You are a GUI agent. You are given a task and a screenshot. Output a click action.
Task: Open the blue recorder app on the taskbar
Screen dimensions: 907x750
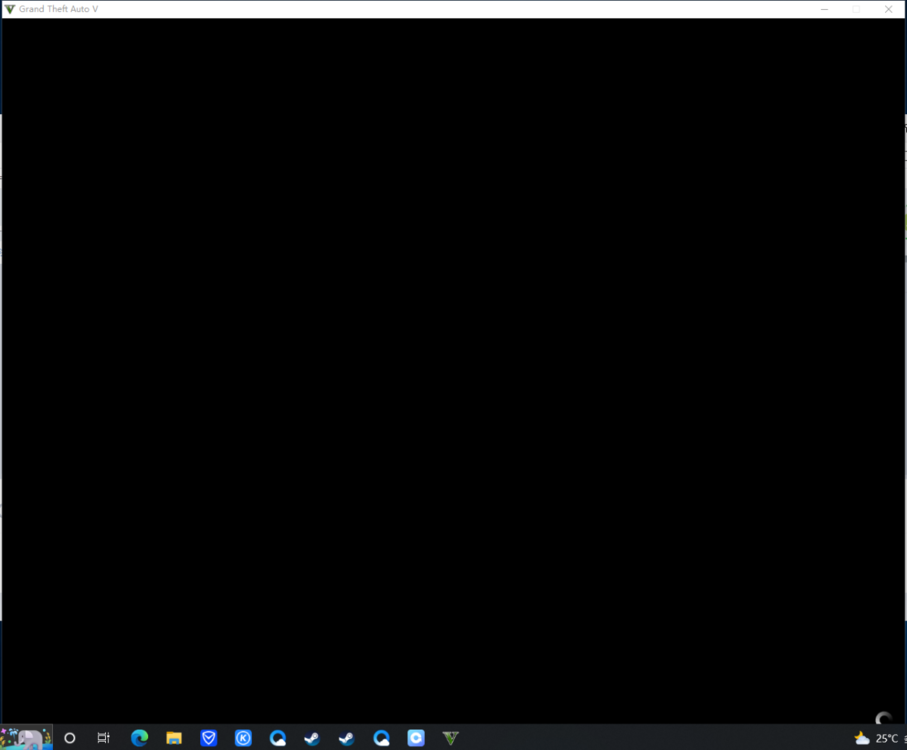point(415,738)
